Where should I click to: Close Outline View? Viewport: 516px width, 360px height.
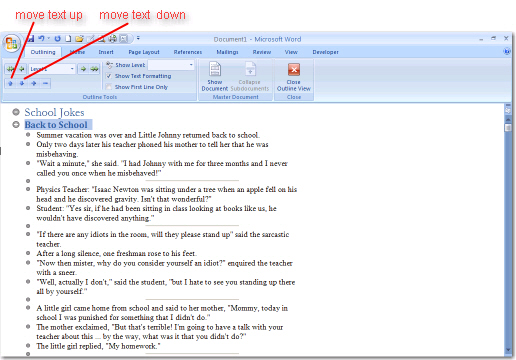(294, 76)
